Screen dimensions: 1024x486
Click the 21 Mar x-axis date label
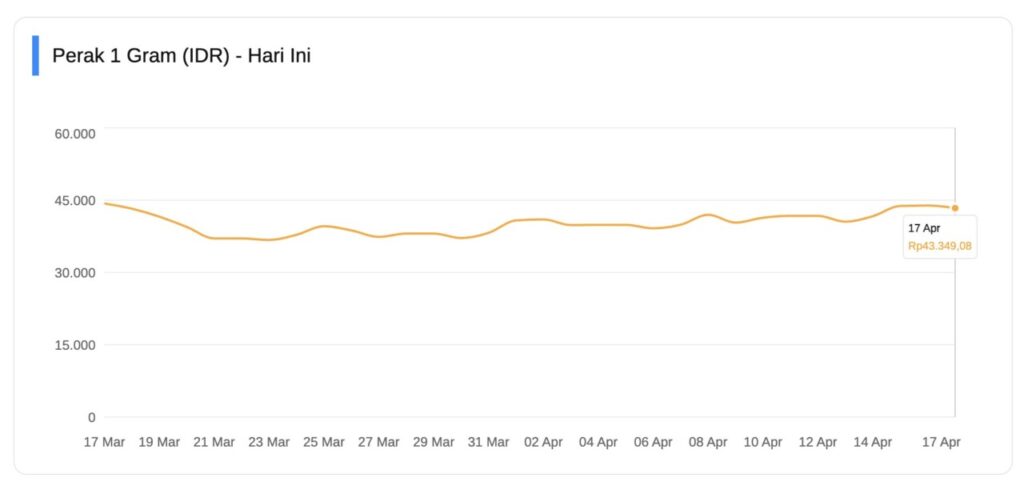point(213,441)
